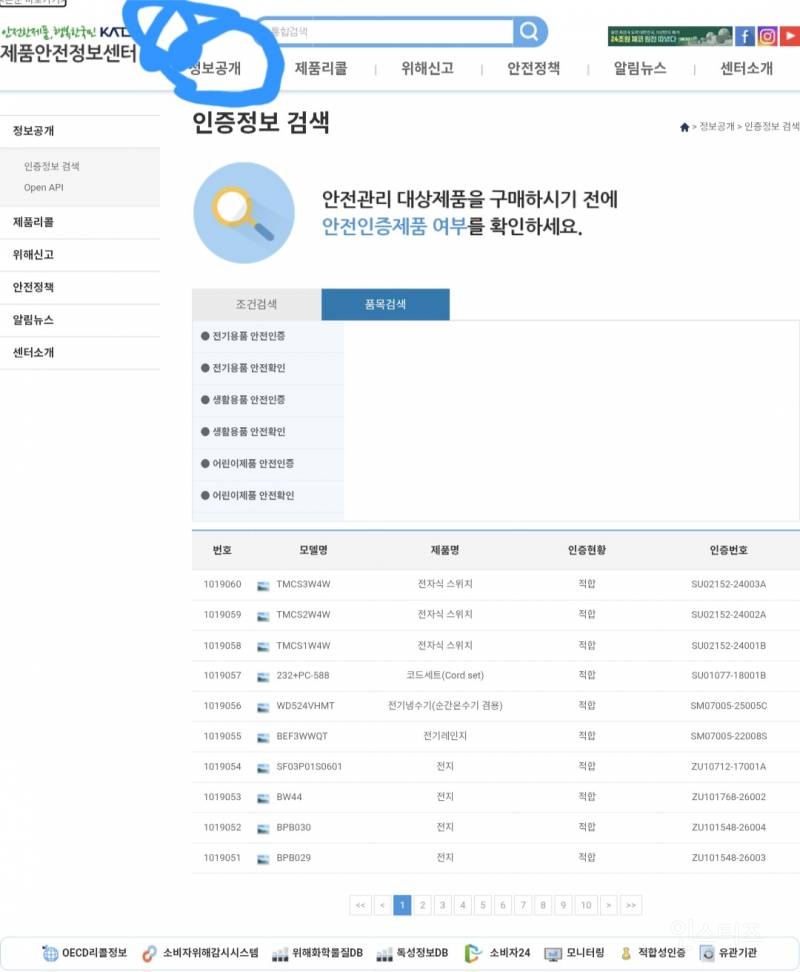Expand 안전정책 in left sidebar
The height and width of the screenshot is (972, 800).
click(80, 287)
